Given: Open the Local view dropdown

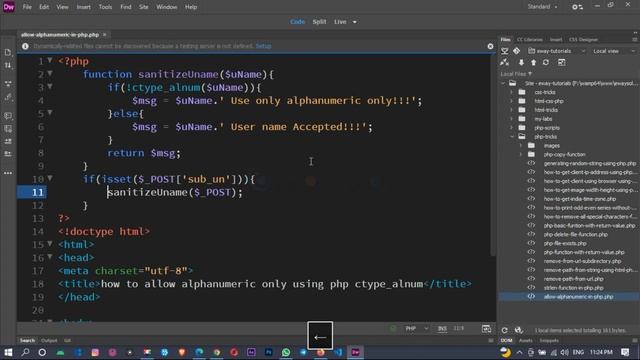Looking at the screenshot, I should (613, 51).
